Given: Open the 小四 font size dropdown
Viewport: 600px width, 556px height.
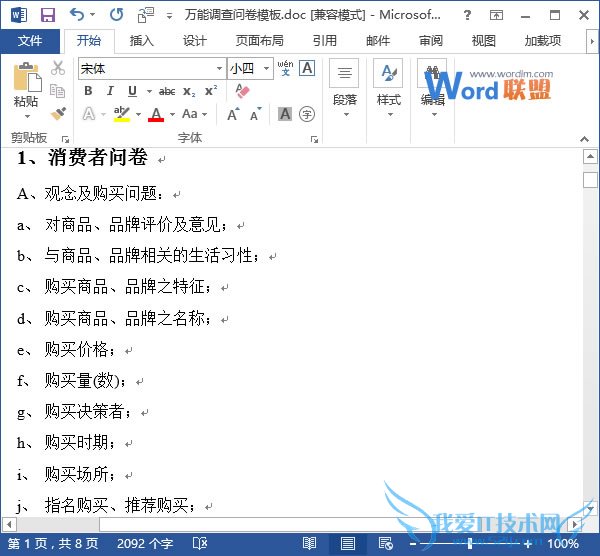Looking at the screenshot, I should click(x=266, y=69).
